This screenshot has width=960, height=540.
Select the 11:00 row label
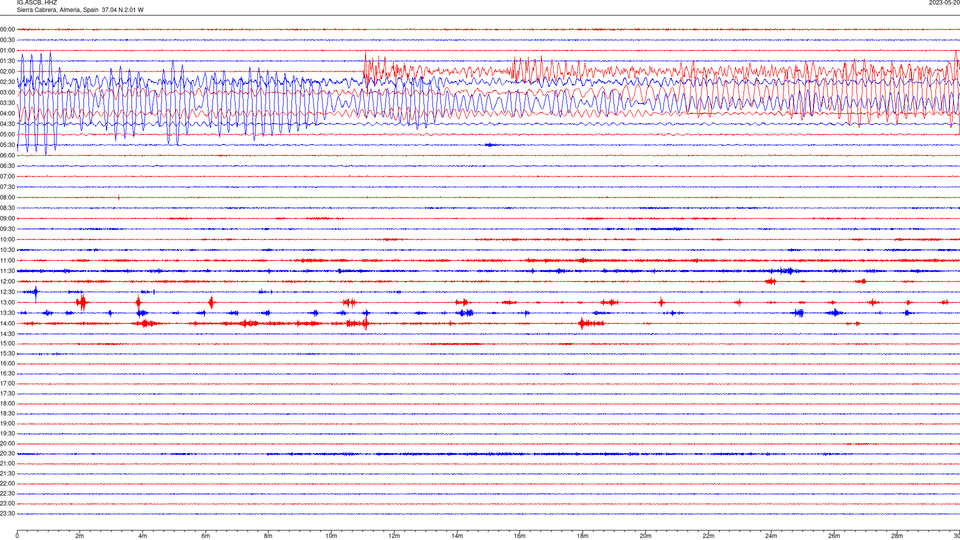[7, 260]
